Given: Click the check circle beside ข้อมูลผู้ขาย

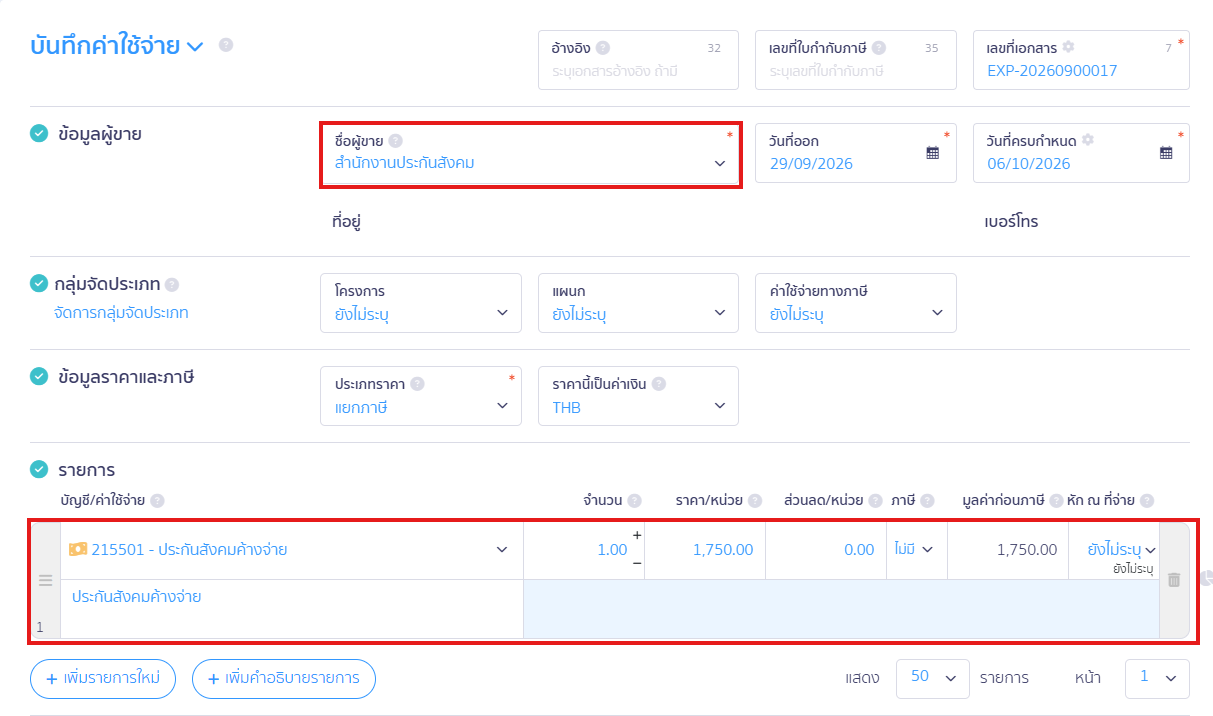Looking at the screenshot, I should (x=39, y=133).
